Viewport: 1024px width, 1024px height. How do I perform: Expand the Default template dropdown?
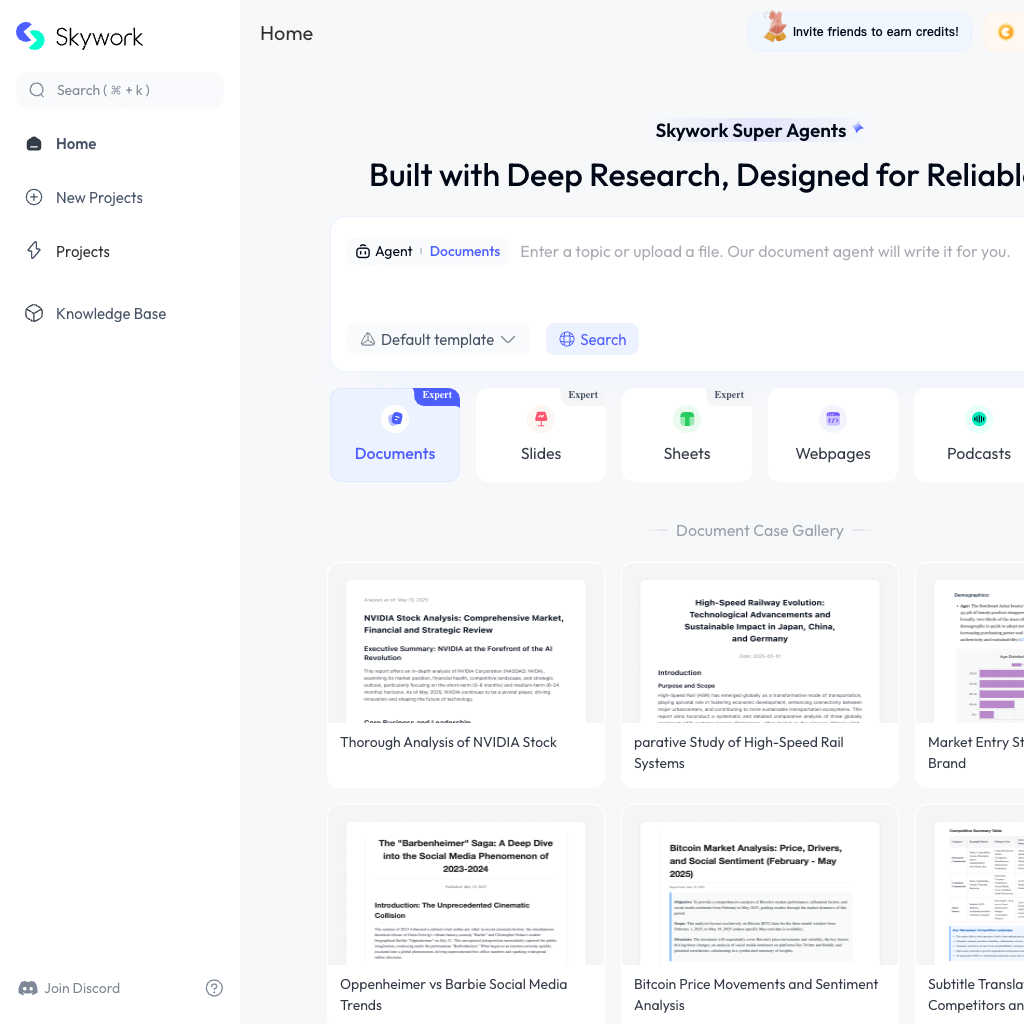click(438, 340)
